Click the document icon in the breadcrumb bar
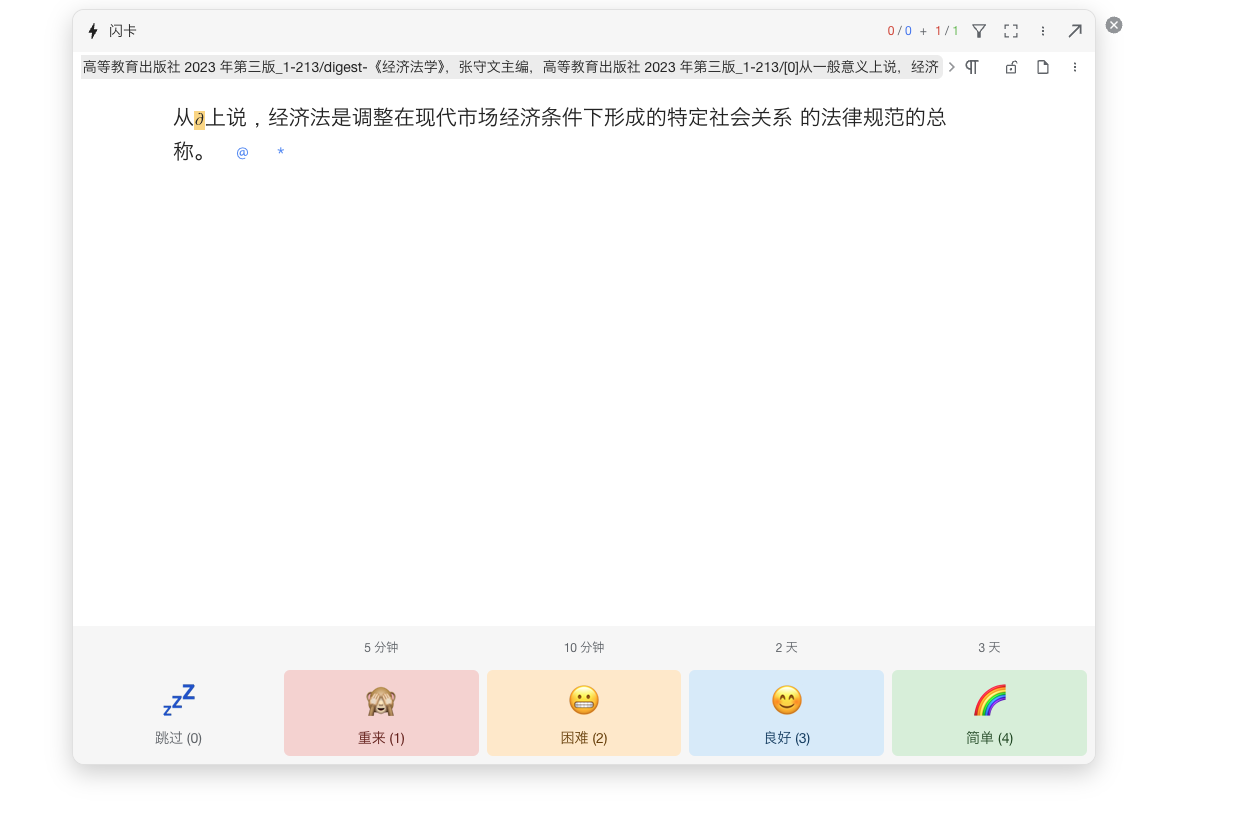Viewport: 1241px width, 820px height. coord(1042,67)
